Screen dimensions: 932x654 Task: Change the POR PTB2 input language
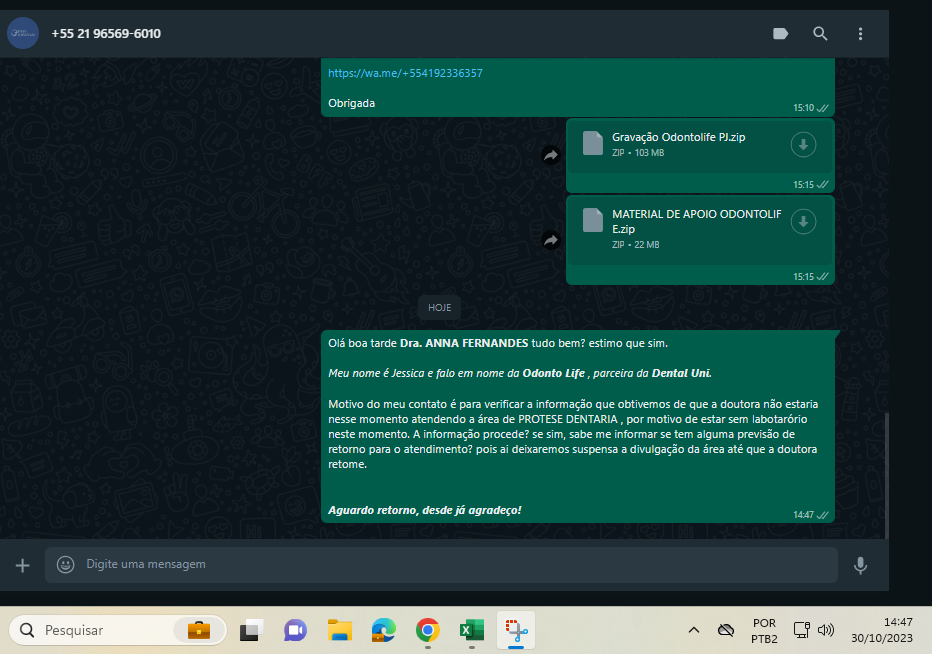[764, 631]
